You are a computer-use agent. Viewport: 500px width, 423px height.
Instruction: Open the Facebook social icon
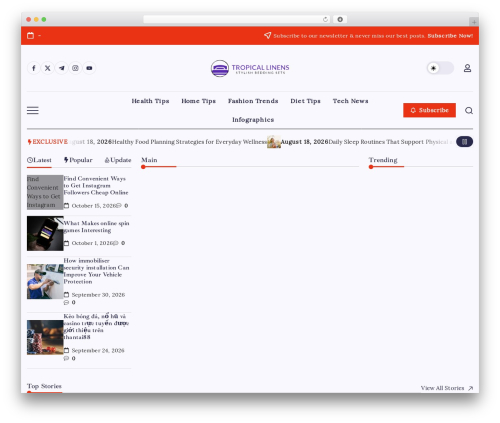[x=34, y=68]
